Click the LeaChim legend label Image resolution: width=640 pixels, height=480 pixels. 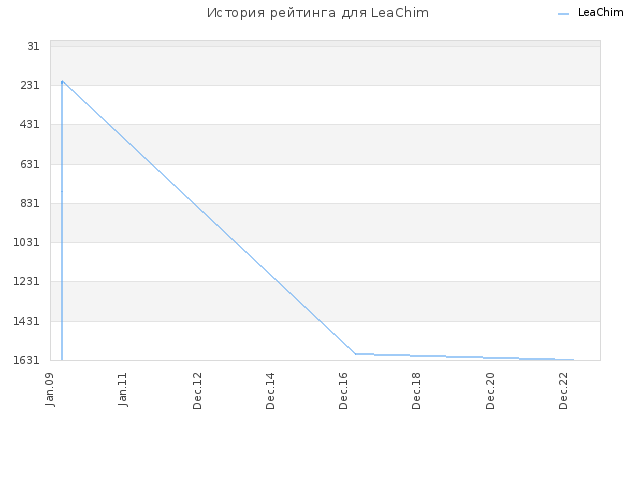(x=600, y=13)
